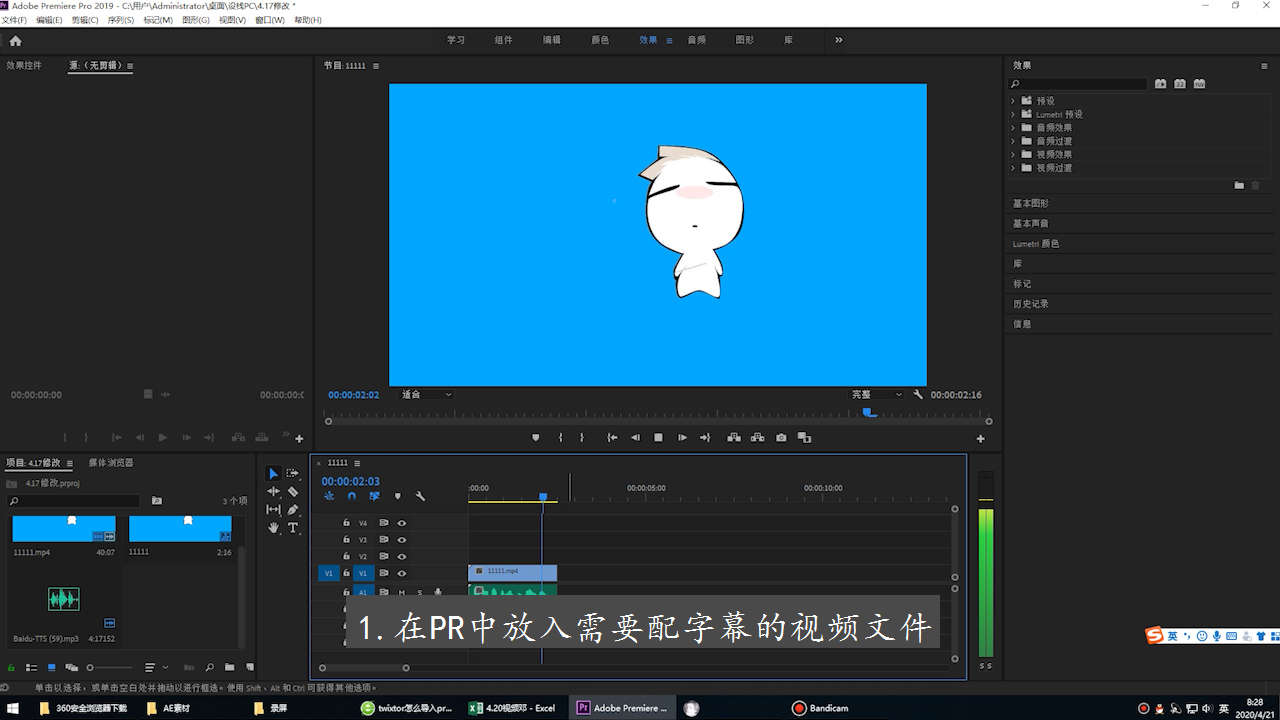Screen dimensions: 1280x720
Task: Click Export Frame camera icon
Action: pos(781,438)
